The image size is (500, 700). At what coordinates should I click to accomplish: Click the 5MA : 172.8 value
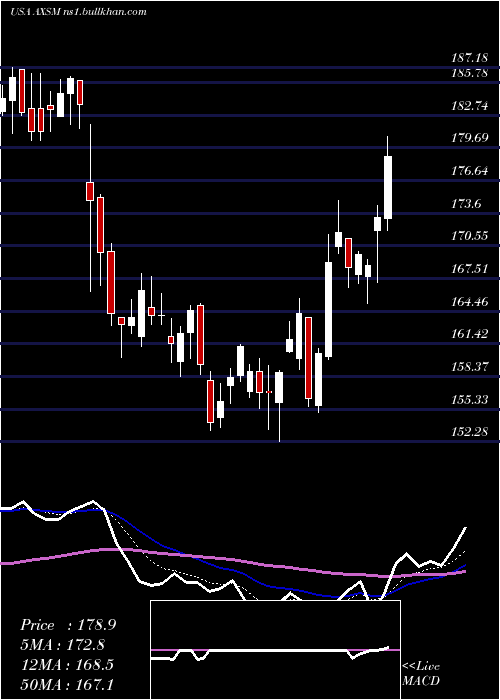pyautogui.click(x=63, y=645)
